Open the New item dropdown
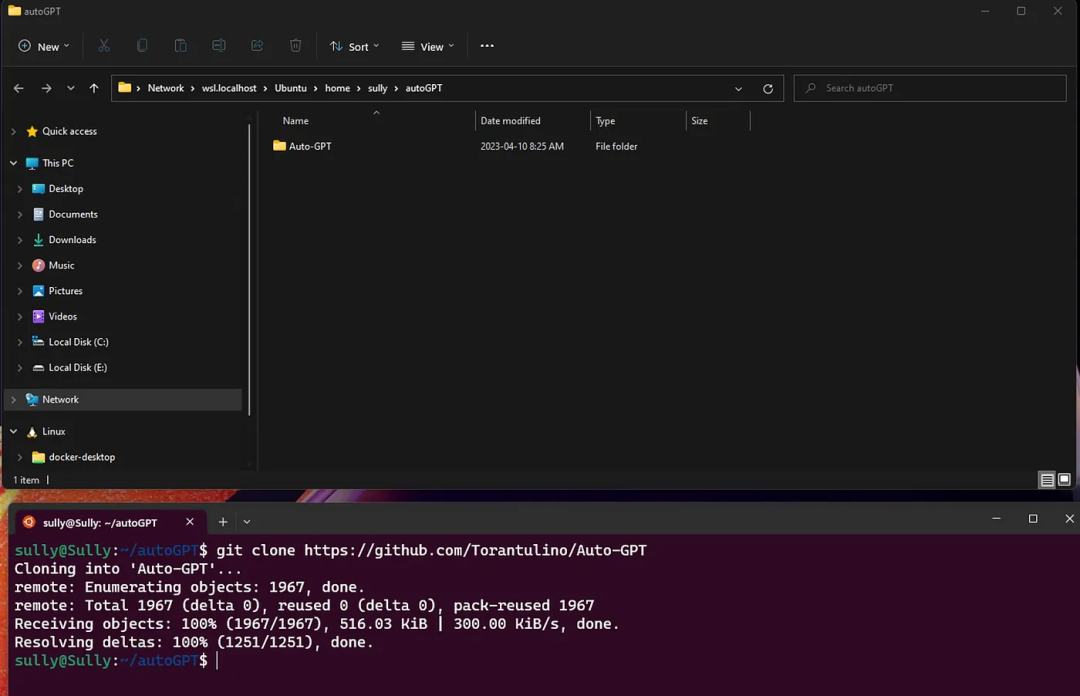This screenshot has height=696, width=1080. pyautogui.click(x=42, y=46)
